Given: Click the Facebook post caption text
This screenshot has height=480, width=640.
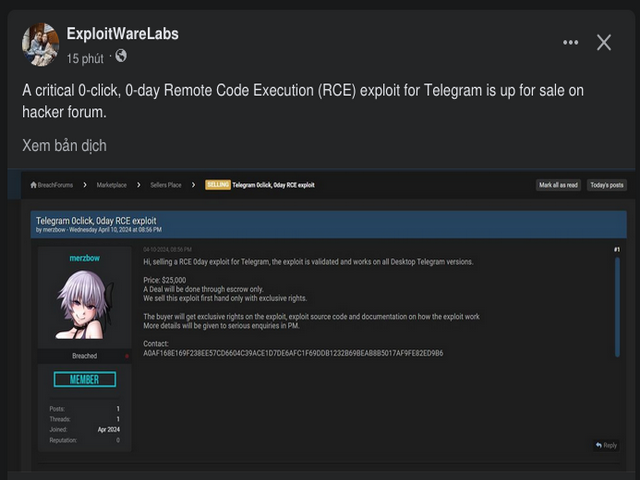Looking at the screenshot, I should (x=303, y=101).
